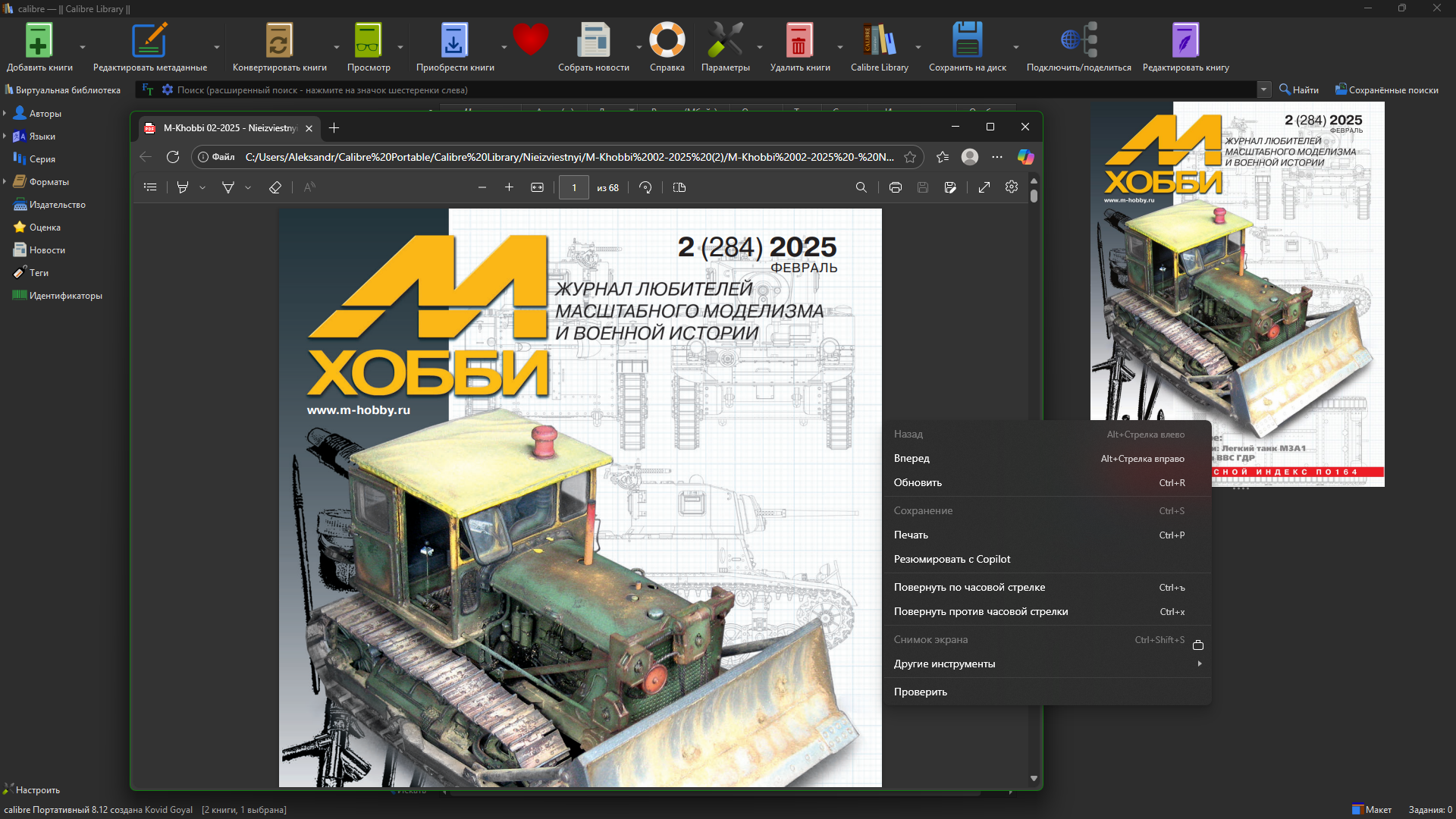Image resolution: width=1456 pixels, height=819 pixels.
Task: Open PDF viewer settings gear
Action: (1011, 187)
